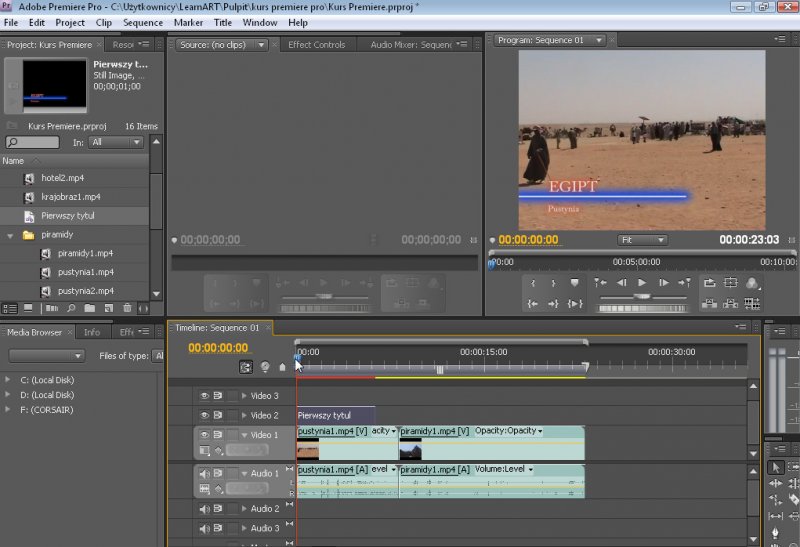Click the New Bin folder icon

pyautogui.click(x=90, y=308)
